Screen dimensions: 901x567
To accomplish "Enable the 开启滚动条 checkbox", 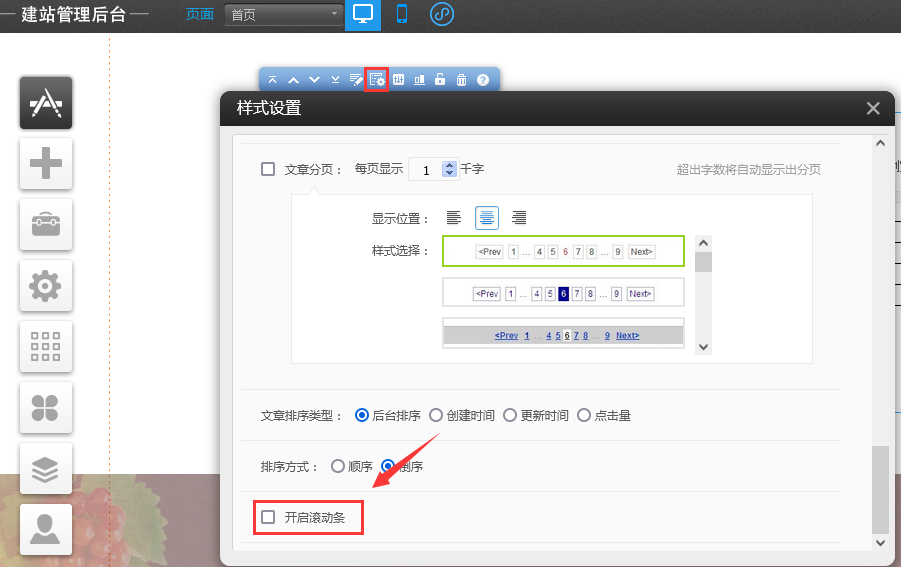I will (268, 517).
